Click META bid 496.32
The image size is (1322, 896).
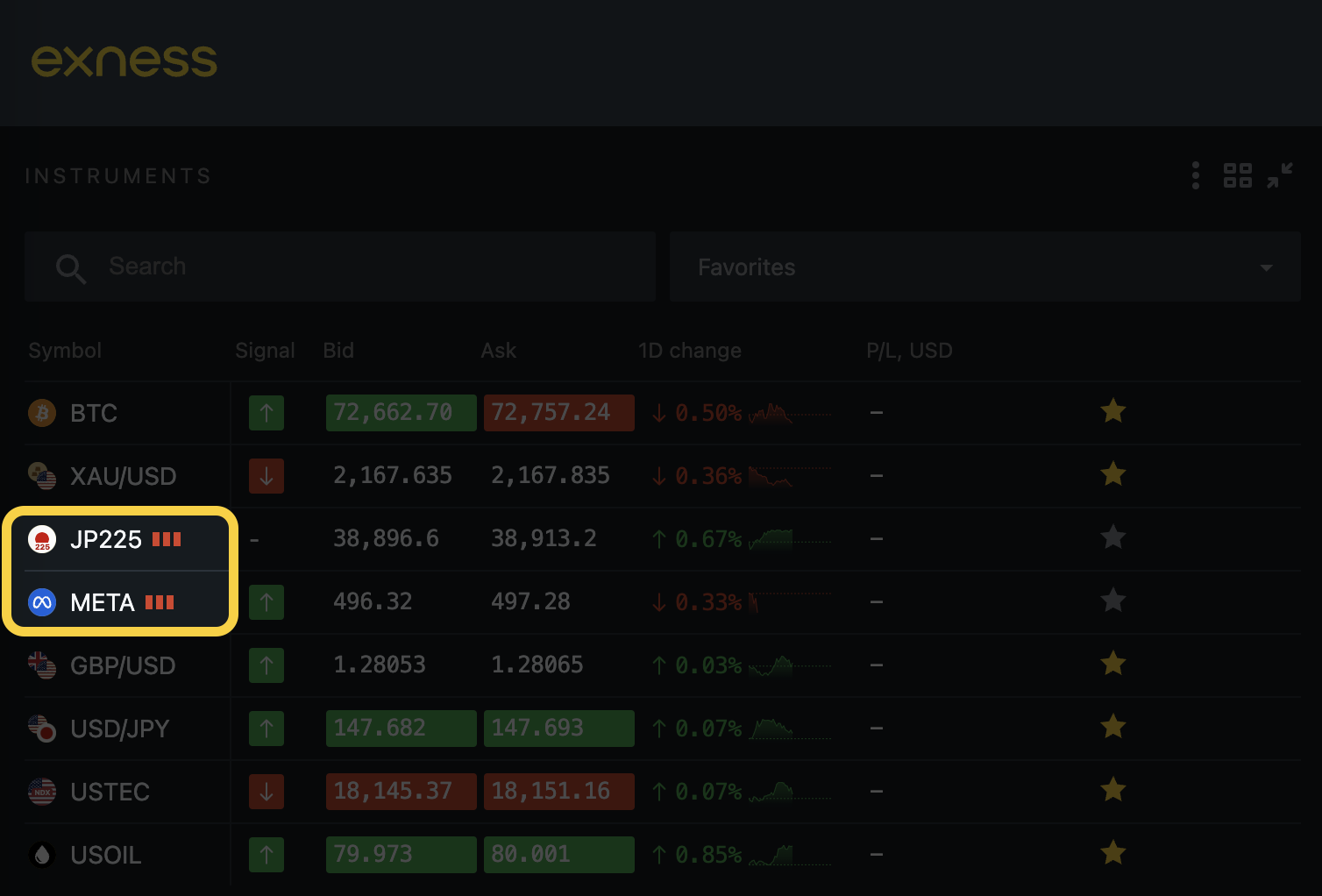point(373,601)
